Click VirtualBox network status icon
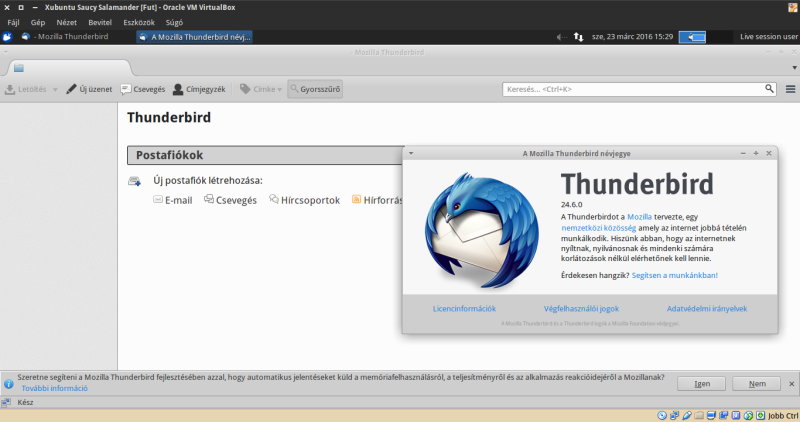 click(x=674, y=415)
